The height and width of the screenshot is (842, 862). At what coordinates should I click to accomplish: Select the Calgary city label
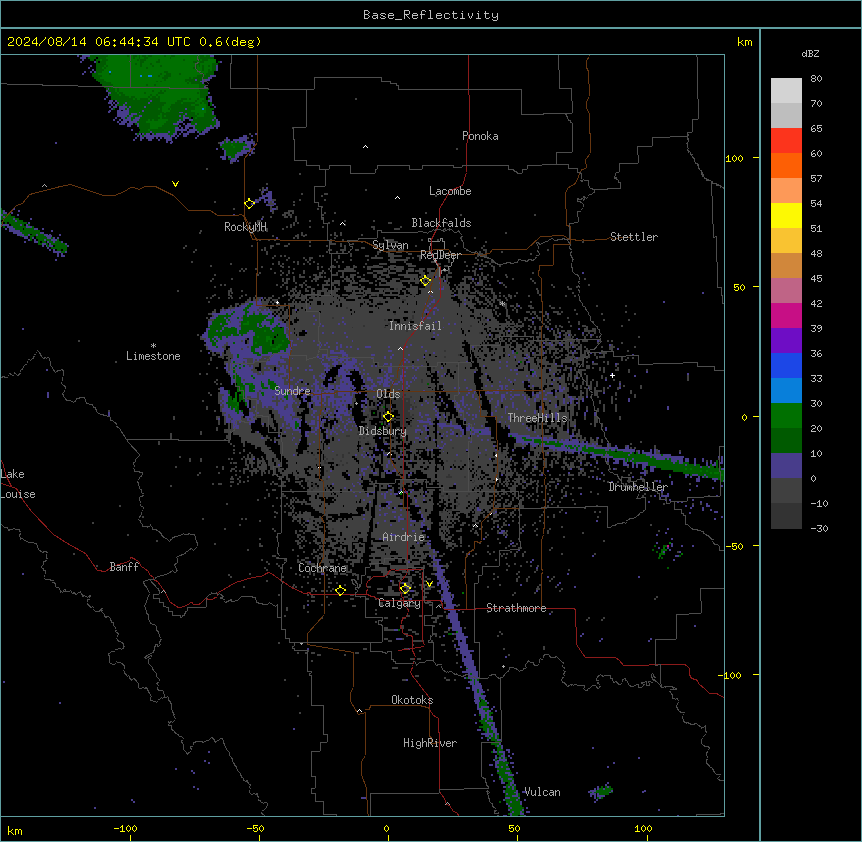pos(399,603)
